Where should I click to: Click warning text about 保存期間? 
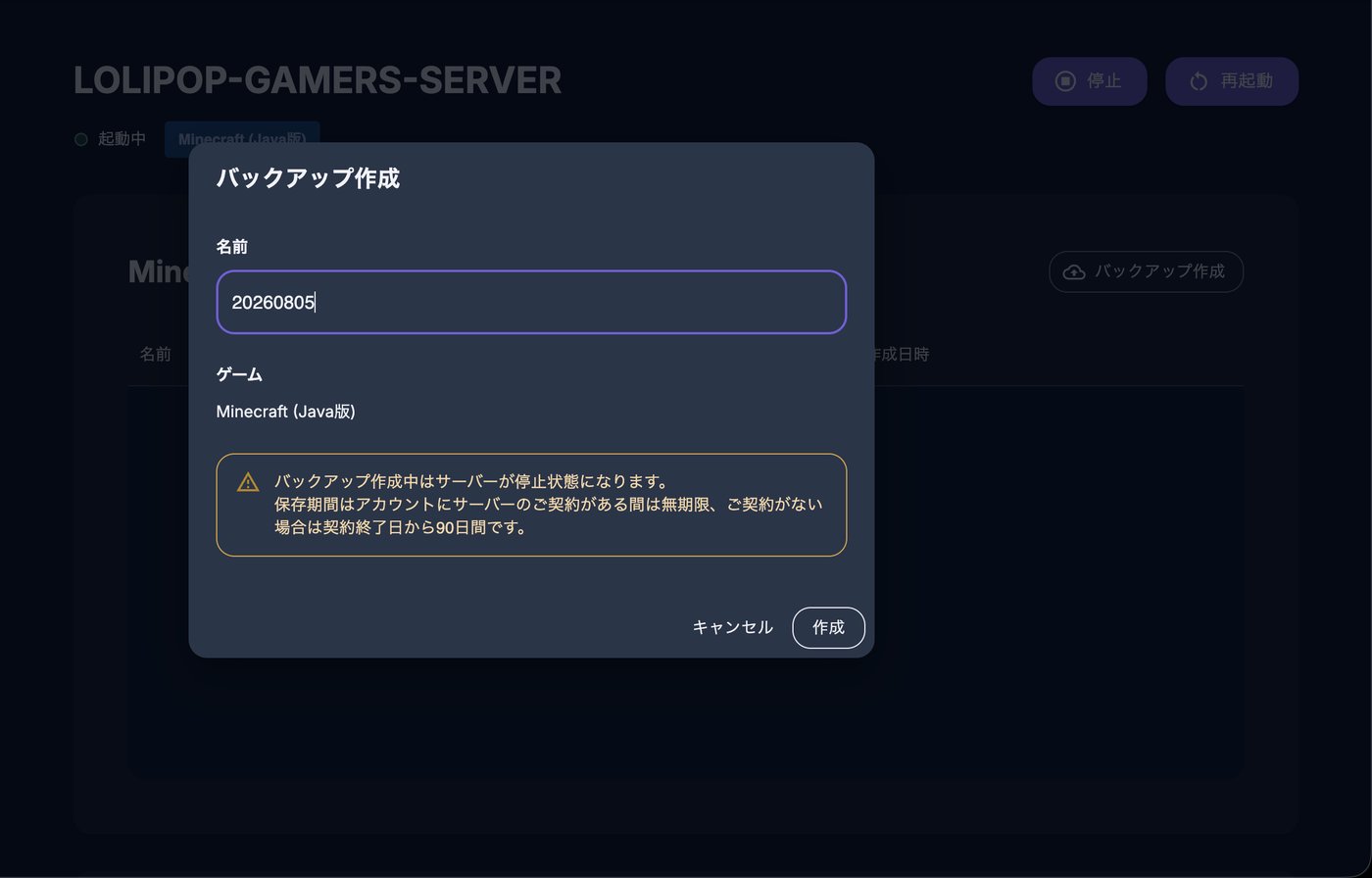point(548,516)
